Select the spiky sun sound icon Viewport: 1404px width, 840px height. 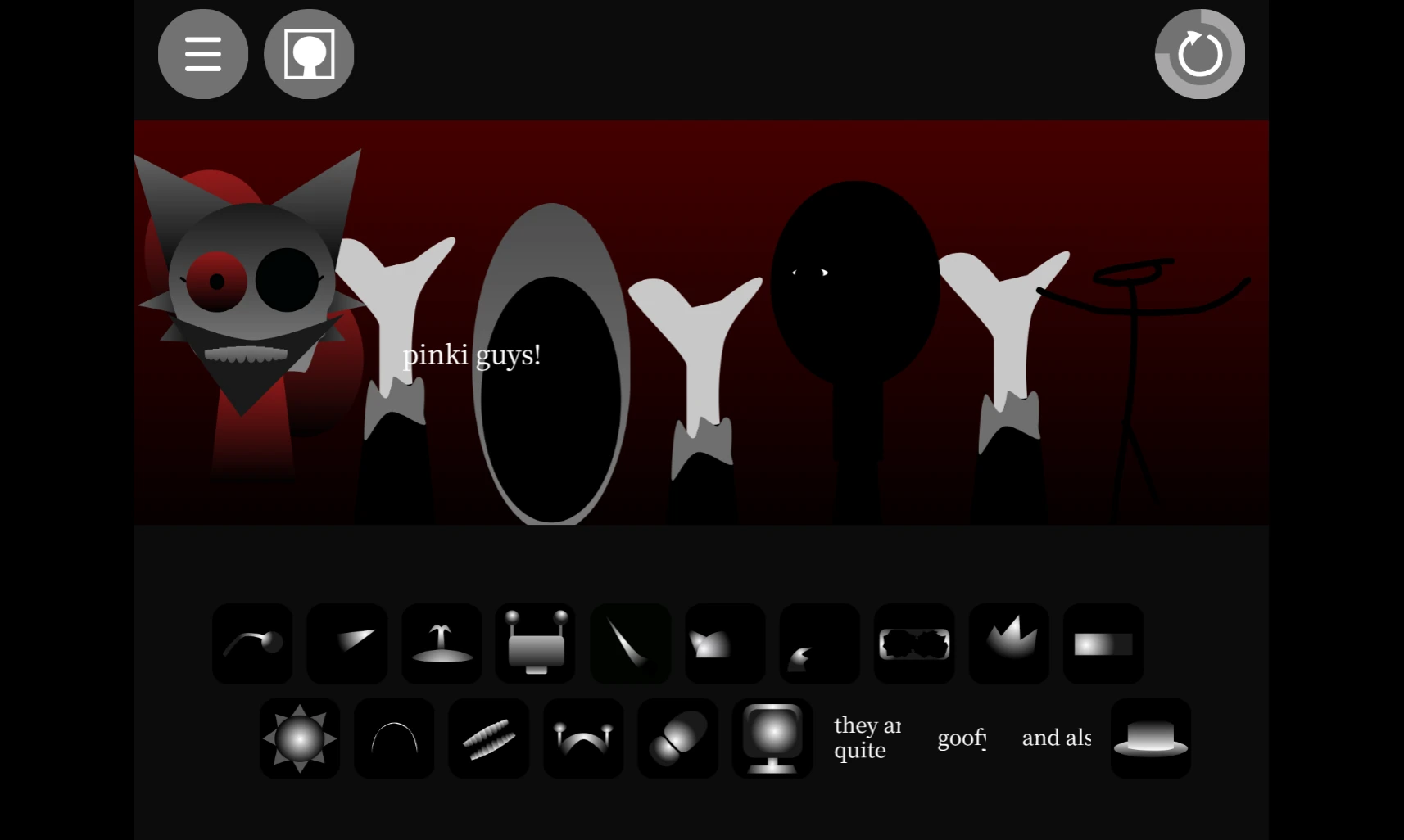coord(300,738)
